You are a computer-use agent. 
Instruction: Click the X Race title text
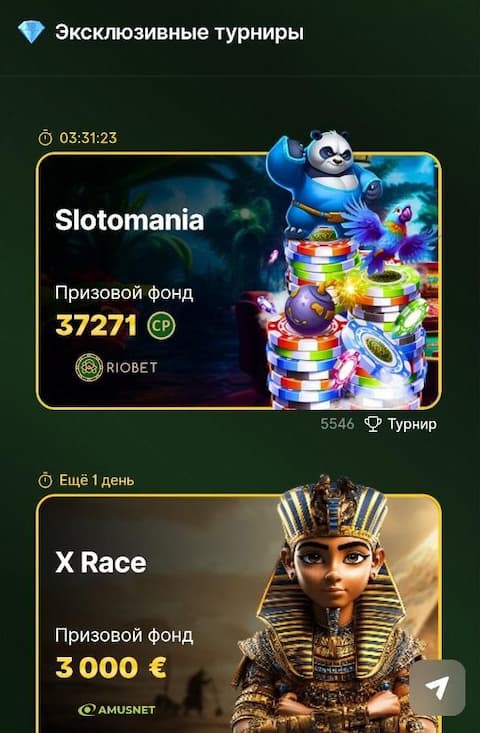pos(100,562)
